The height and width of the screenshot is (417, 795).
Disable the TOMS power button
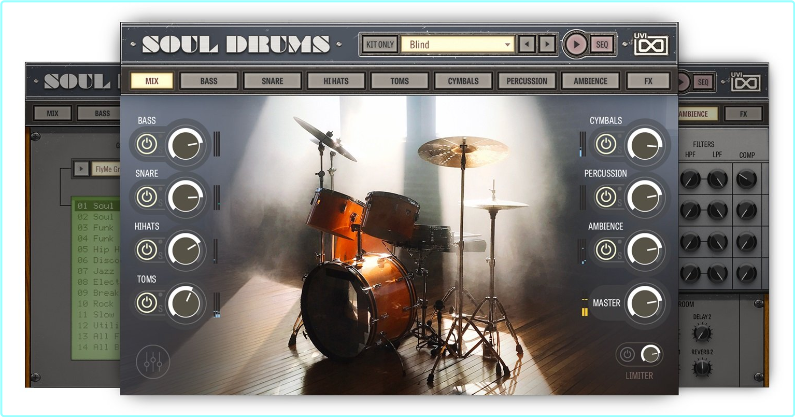pos(147,302)
